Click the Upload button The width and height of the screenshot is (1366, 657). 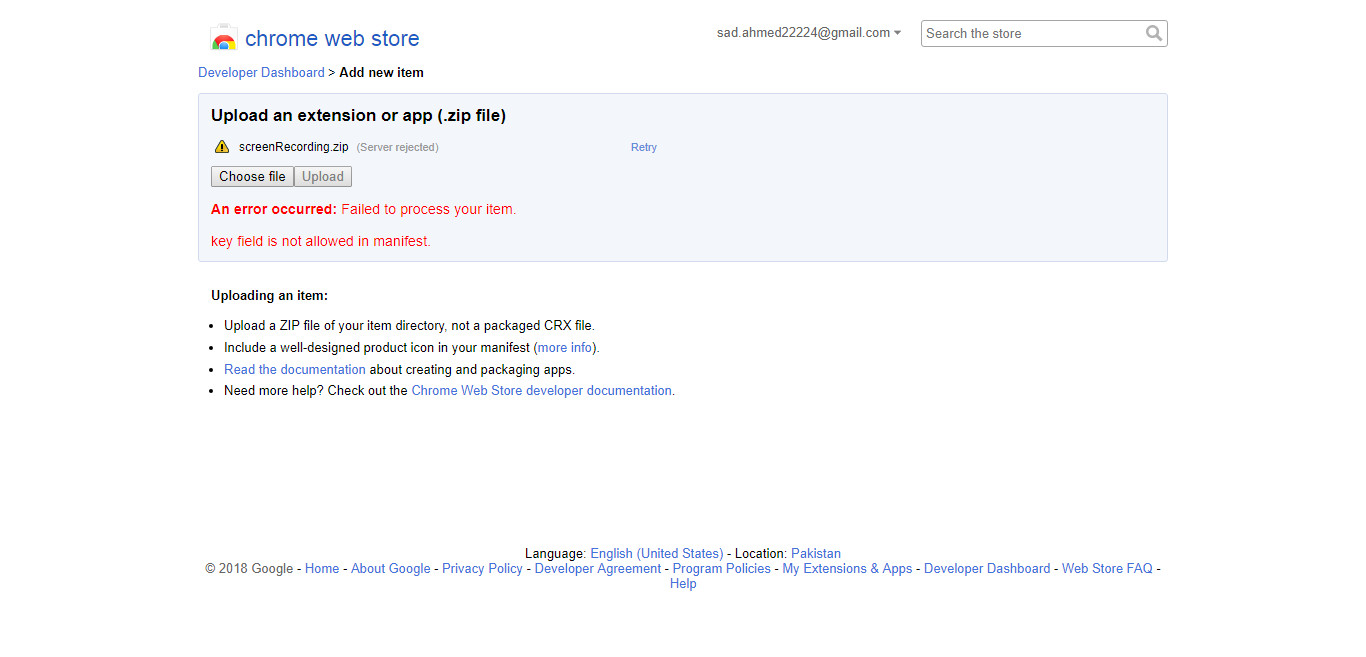(323, 176)
